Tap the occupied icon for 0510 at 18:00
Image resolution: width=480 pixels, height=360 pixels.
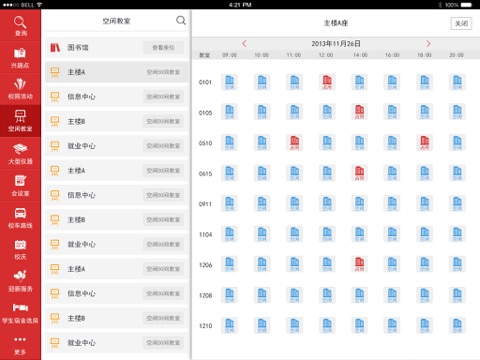[x=424, y=143]
